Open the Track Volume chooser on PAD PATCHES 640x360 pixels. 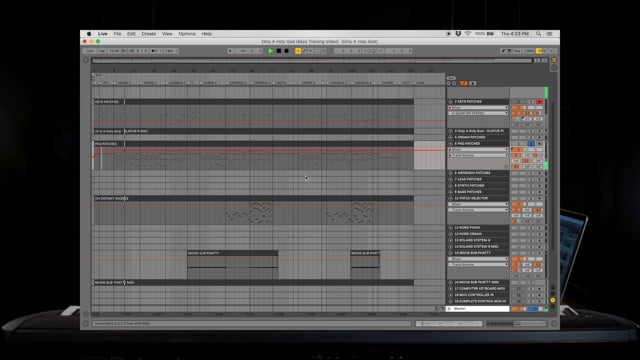click(x=478, y=156)
